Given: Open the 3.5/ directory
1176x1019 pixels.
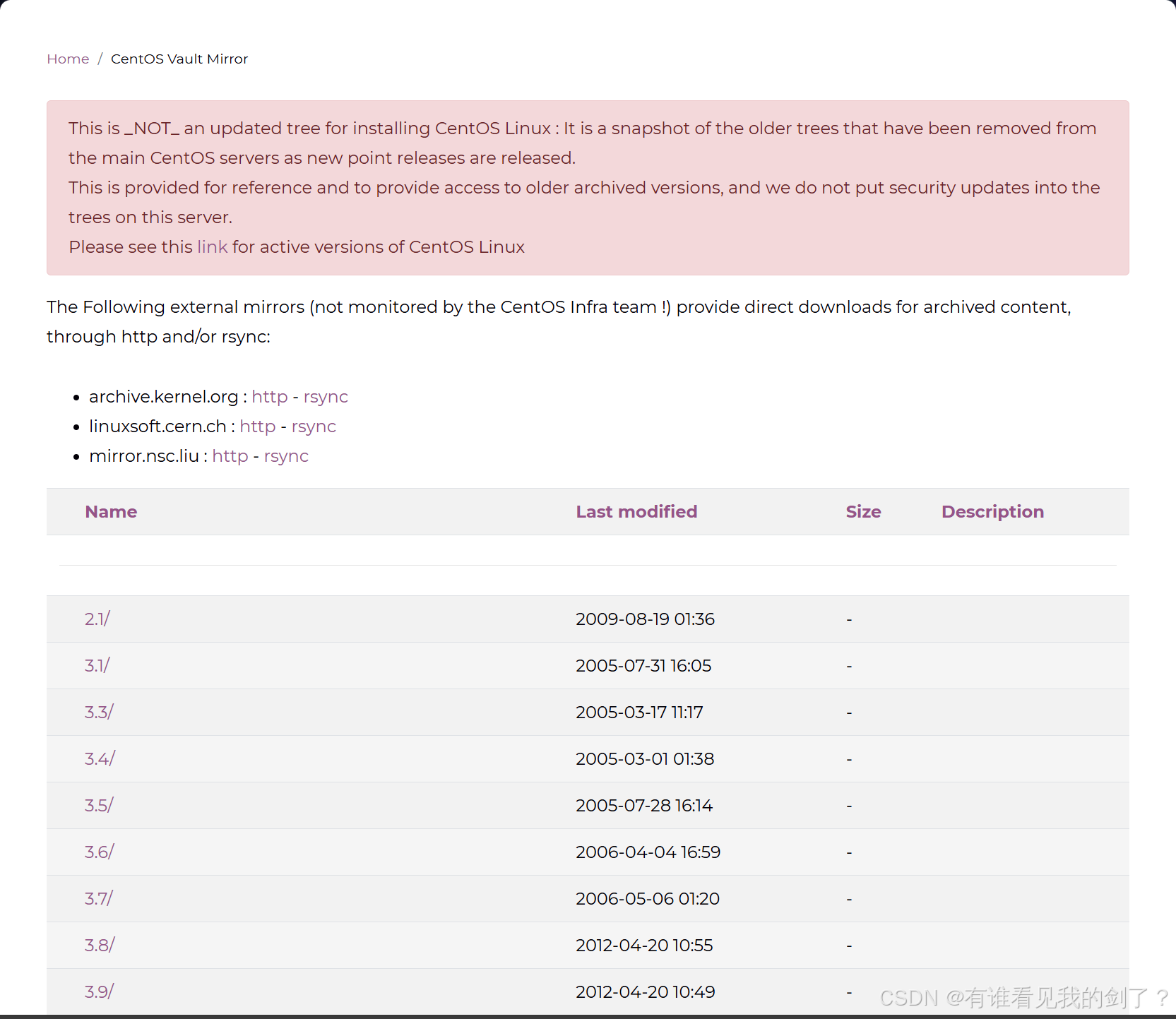Looking at the screenshot, I should point(99,805).
